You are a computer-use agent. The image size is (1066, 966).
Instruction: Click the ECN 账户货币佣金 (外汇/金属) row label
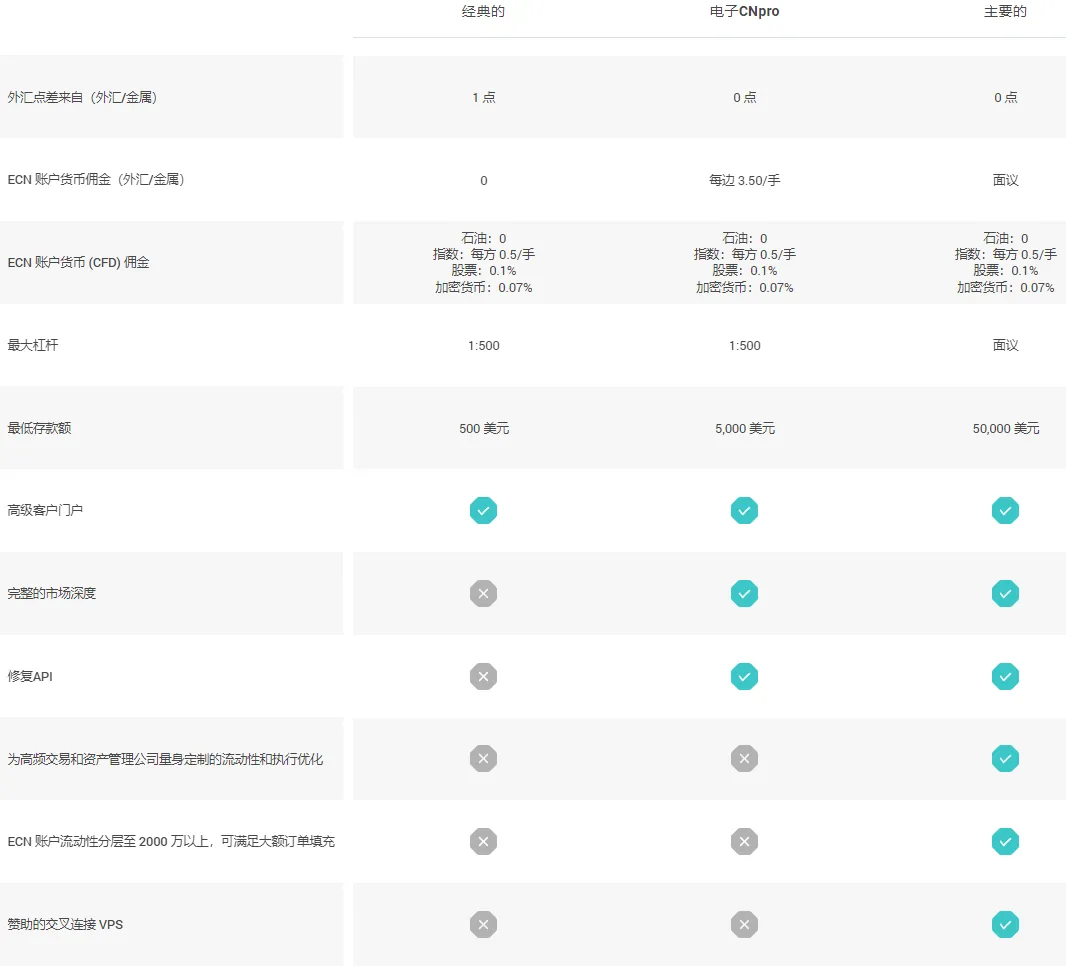[96, 179]
